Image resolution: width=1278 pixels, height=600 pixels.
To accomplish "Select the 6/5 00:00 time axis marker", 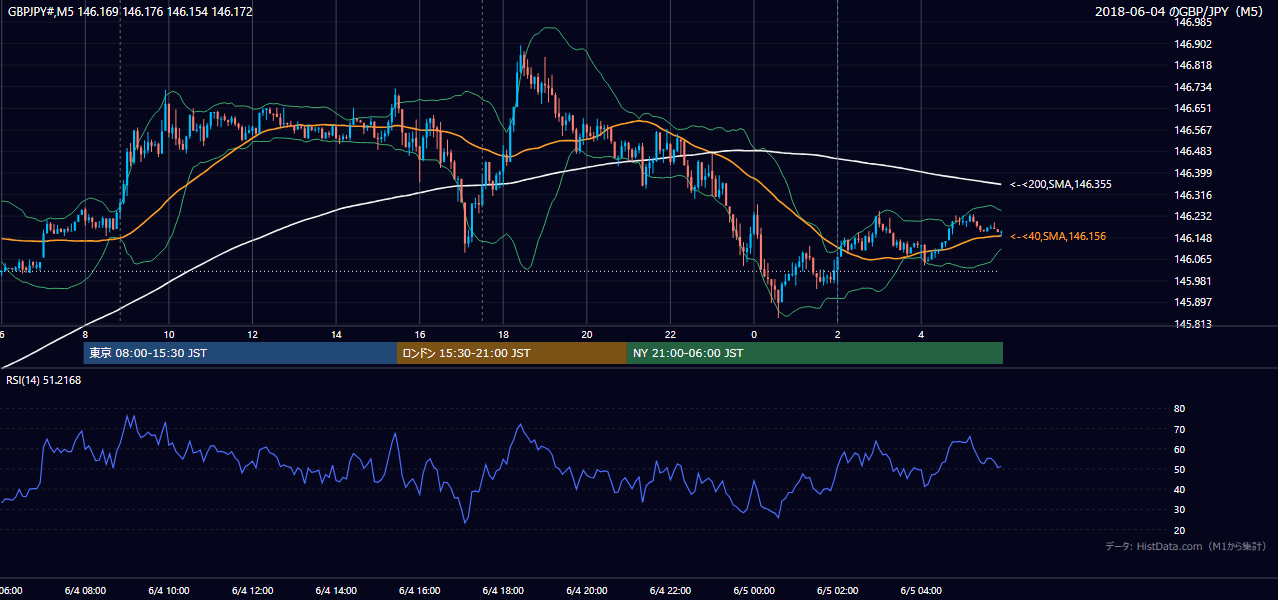I will pos(754,591).
